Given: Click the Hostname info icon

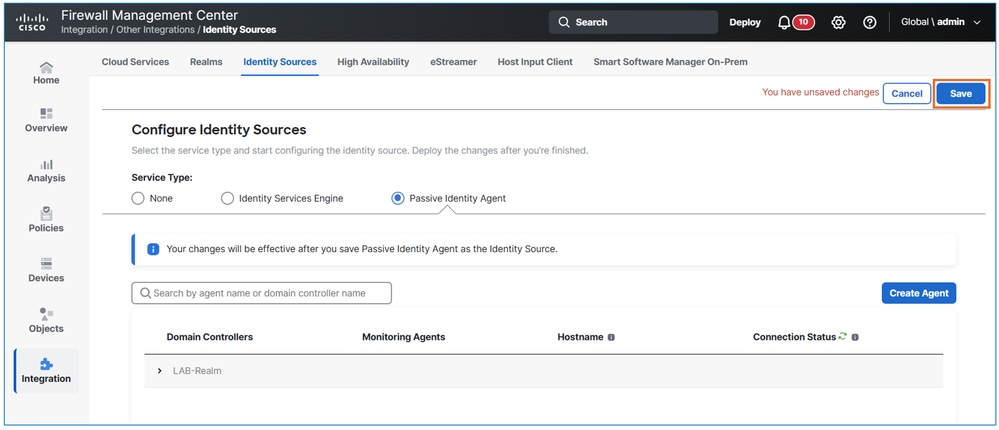Looking at the screenshot, I should pyautogui.click(x=611, y=337).
